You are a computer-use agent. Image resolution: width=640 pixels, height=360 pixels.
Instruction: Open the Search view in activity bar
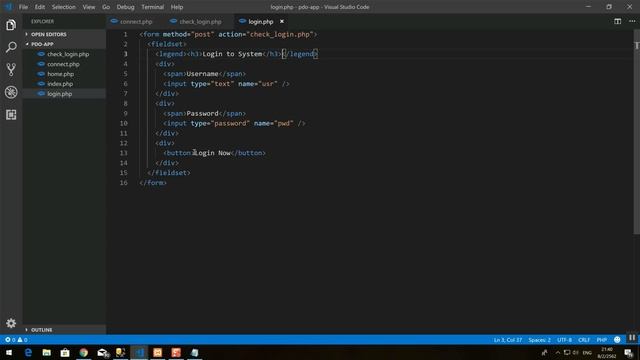[11, 47]
